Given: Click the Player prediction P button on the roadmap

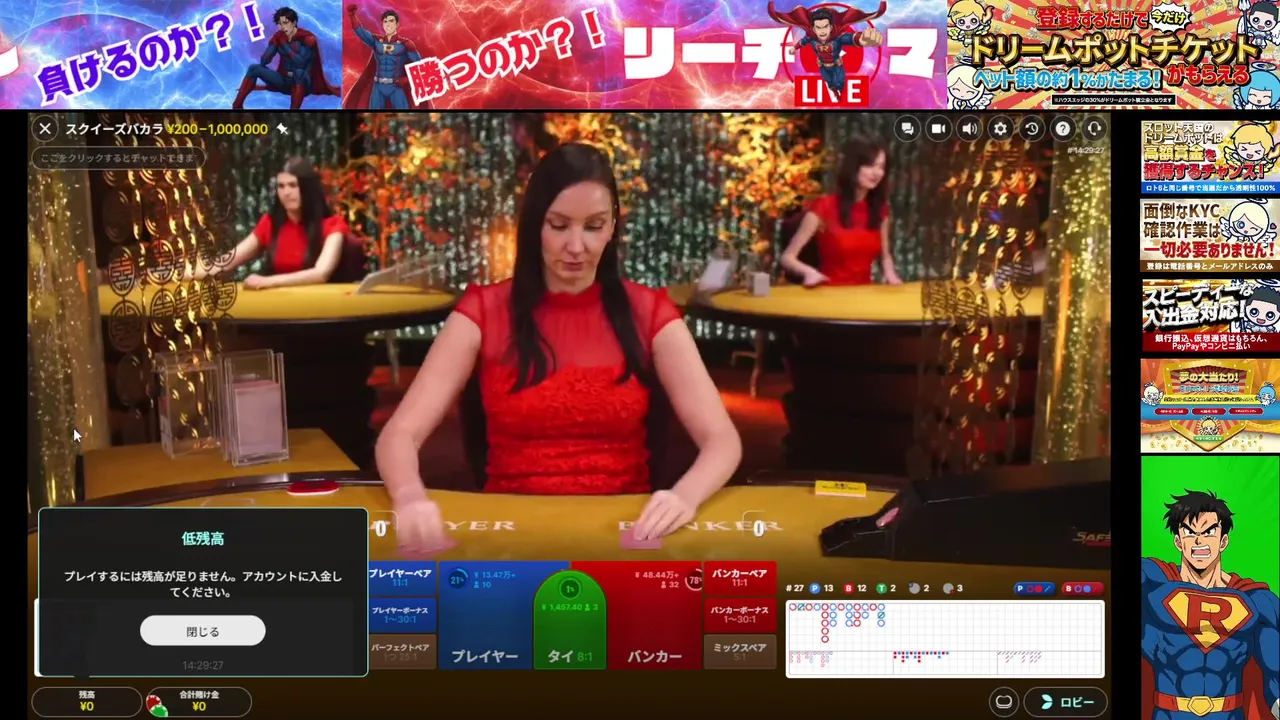Looking at the screenshot, I should click(1036, 589).
